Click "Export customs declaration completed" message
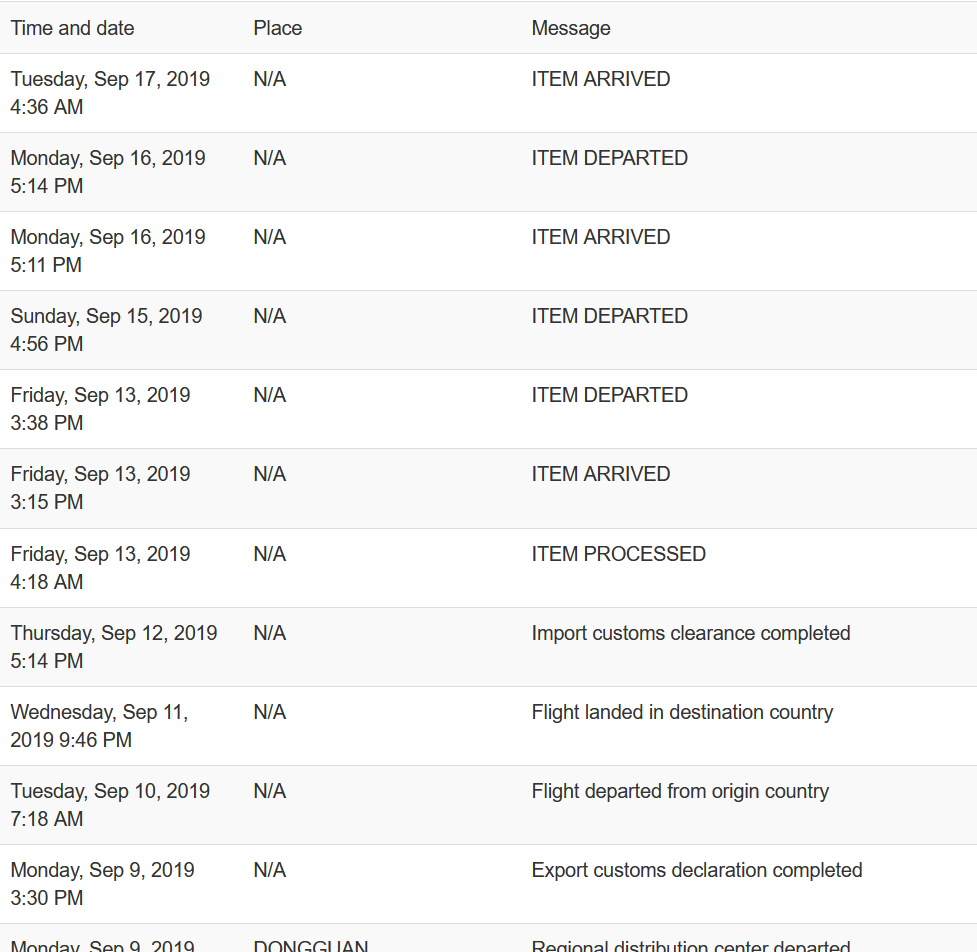 696,870
